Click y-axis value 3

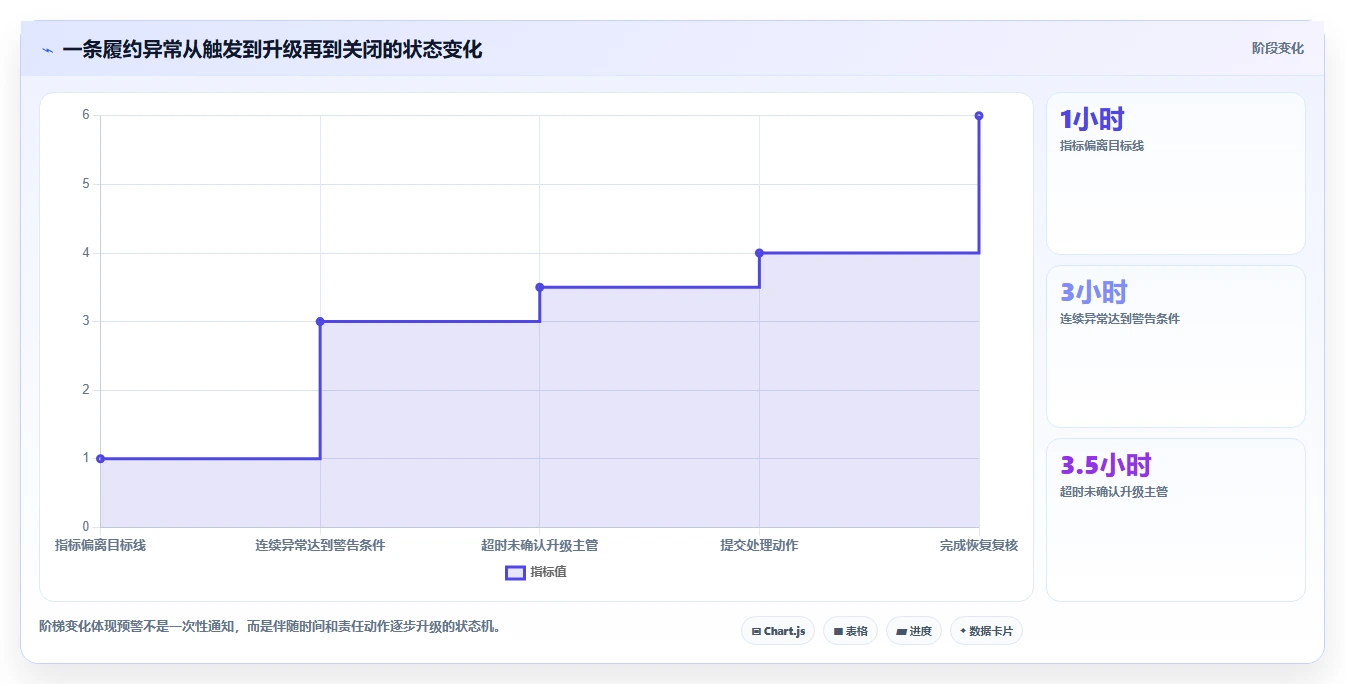[x=86, y=321]
